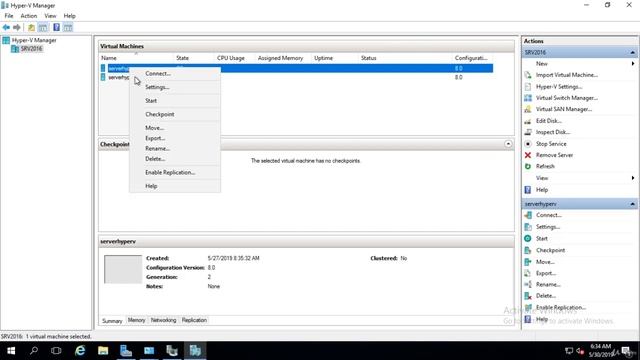Click the Show/Hide Action Pane toolbar icon
Screen dimensions: 640x360
pyautogui.click(x=68, y=27)
